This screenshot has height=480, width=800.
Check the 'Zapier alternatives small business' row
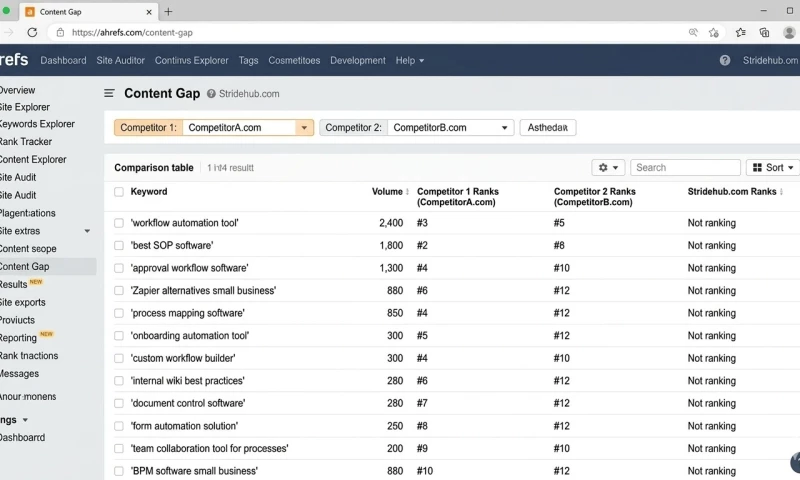point(119,290)
